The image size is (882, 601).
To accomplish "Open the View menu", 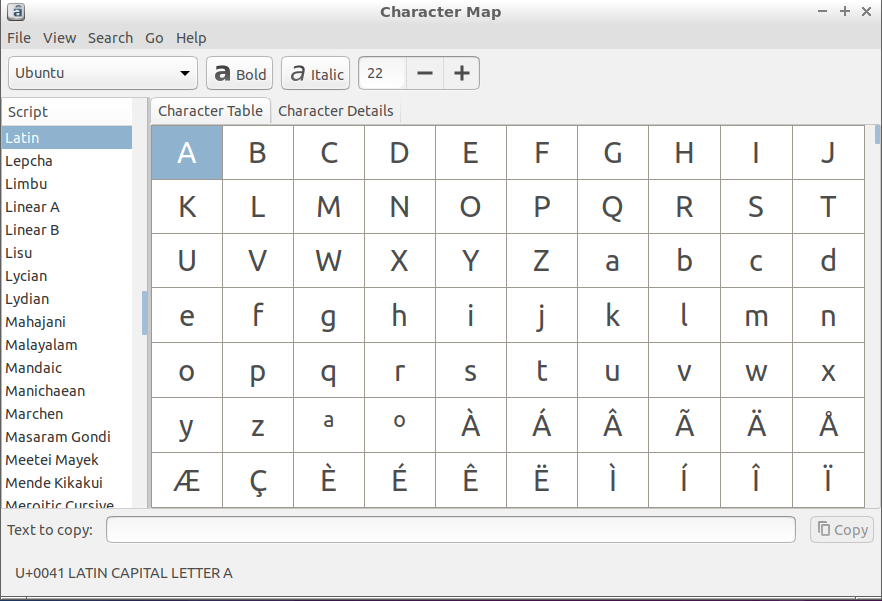I will [59, 38].
